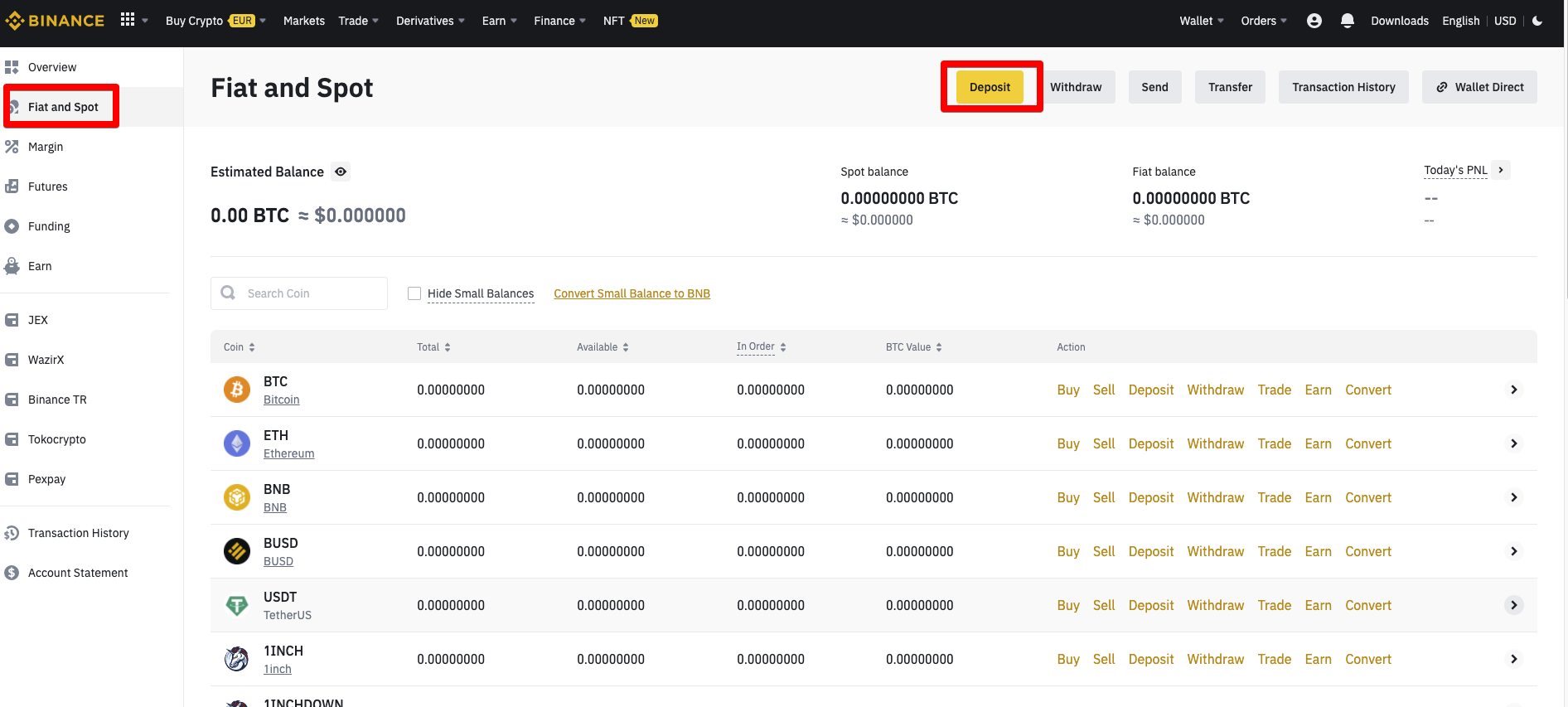Open the user profile icon
Viewport: 1568px width, 707px height.
1314,21
